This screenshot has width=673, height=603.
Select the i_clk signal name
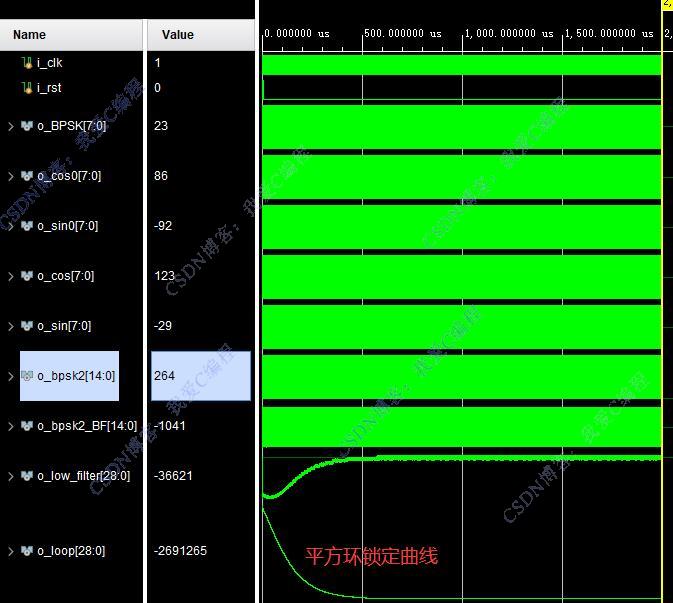pyautogui.click(x=50, y=63)
